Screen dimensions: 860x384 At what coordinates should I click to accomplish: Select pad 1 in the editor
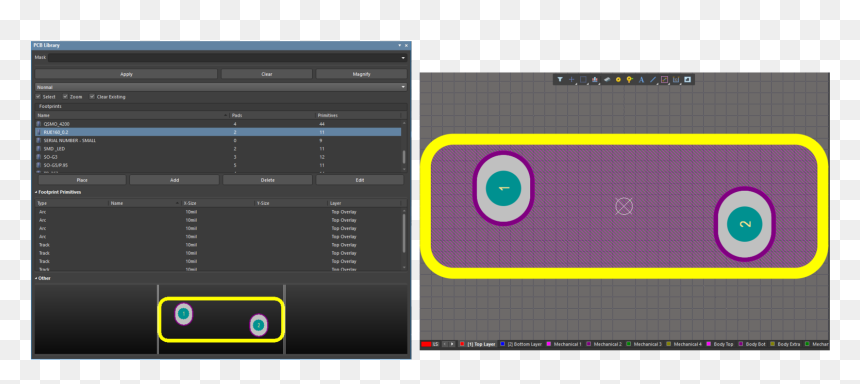[x=503, y=188]
